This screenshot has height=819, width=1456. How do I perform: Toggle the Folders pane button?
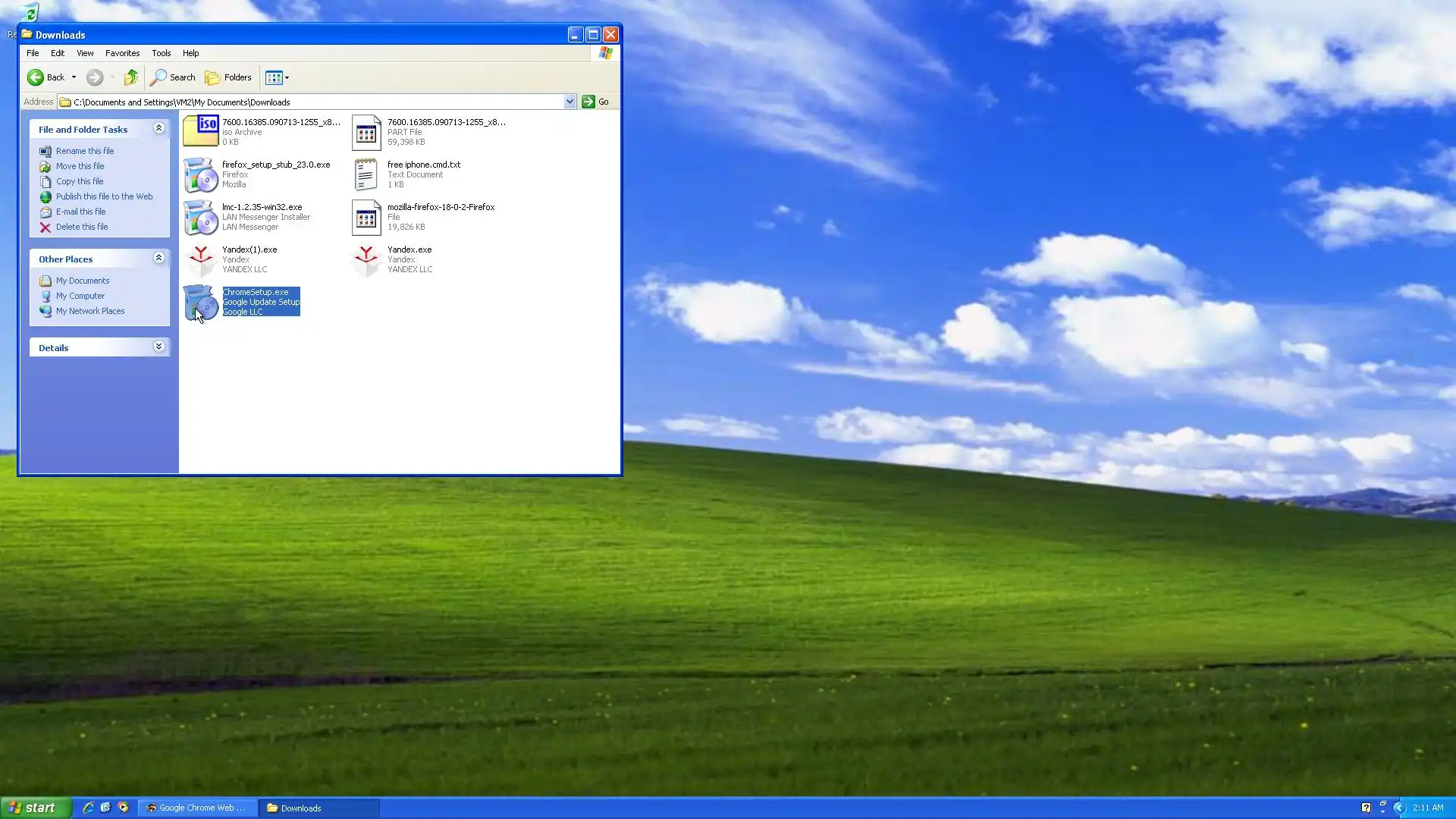[228, 77]
